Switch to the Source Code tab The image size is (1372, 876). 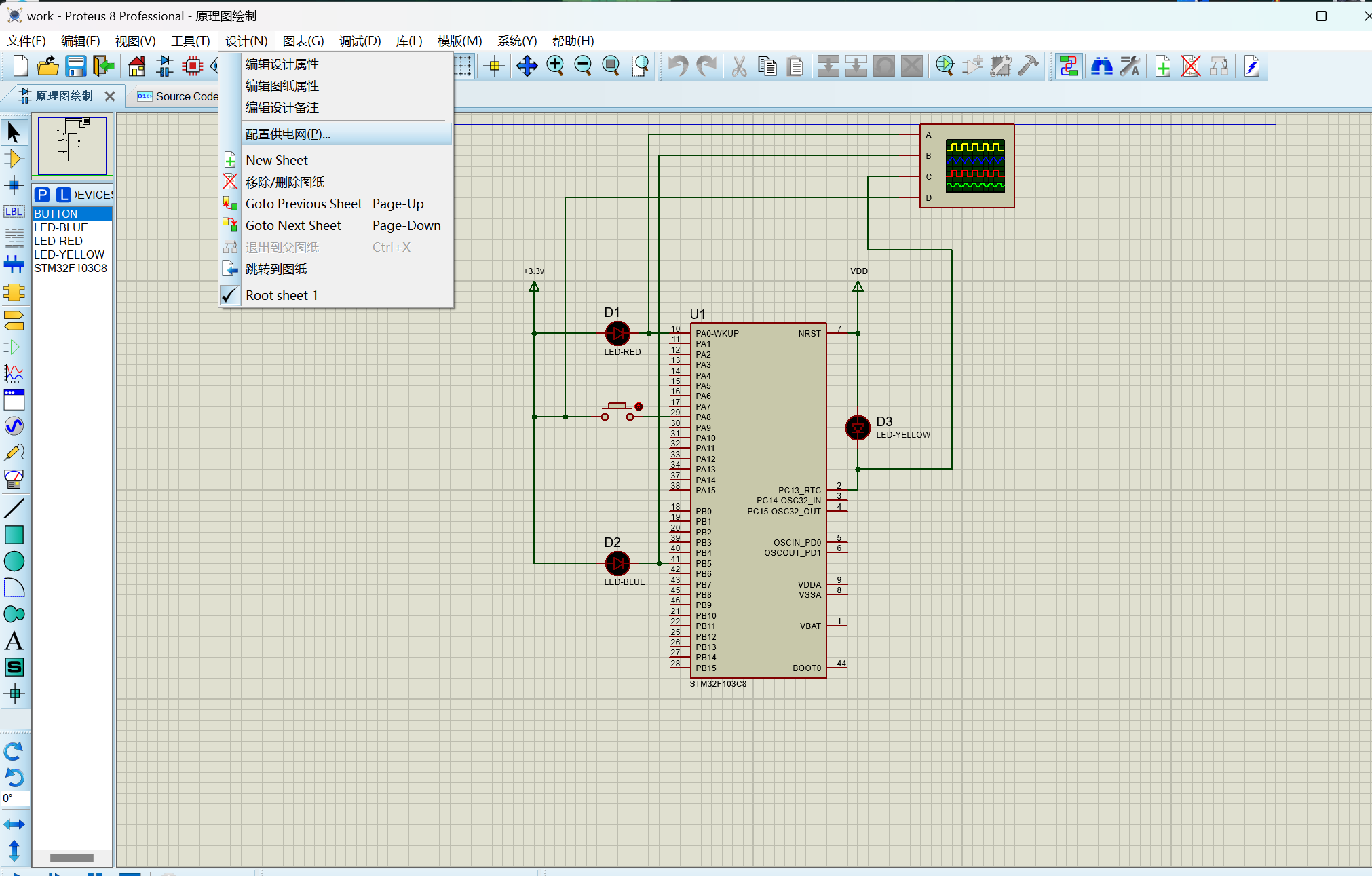coord(176,96)
